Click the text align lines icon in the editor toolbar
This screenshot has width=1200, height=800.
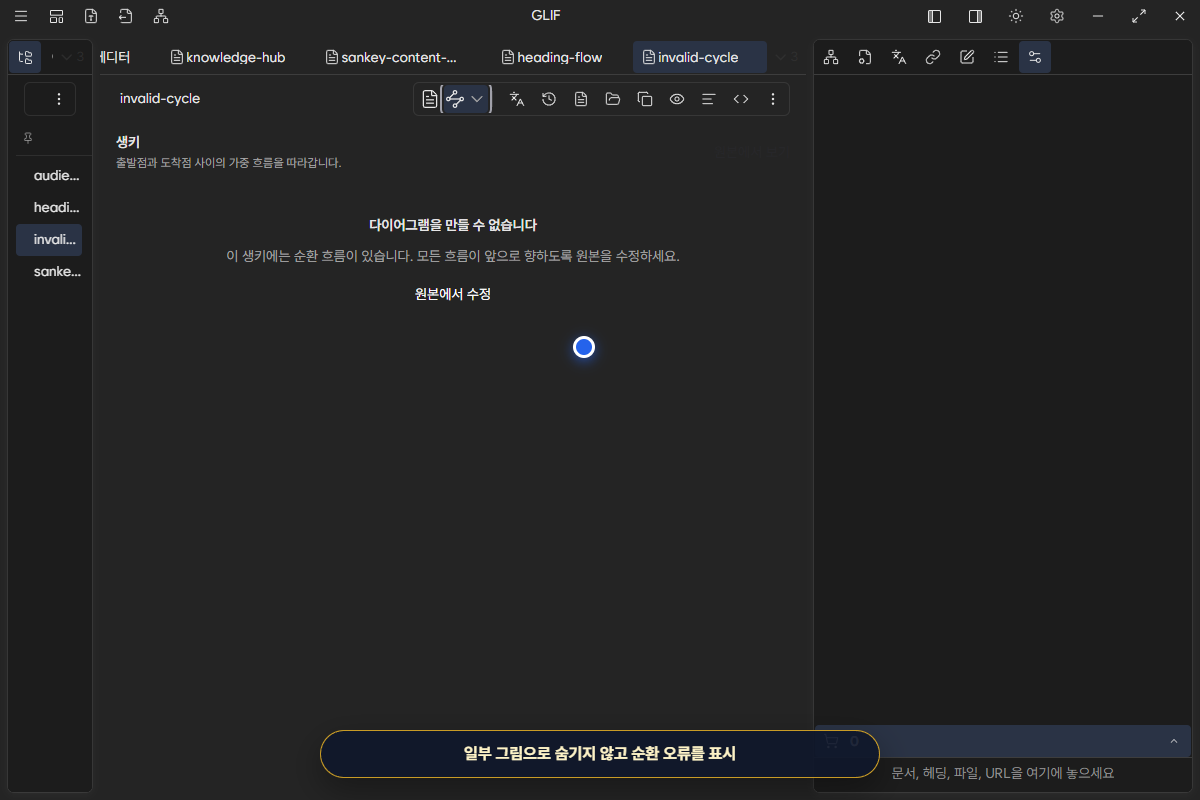coord(709,99)
